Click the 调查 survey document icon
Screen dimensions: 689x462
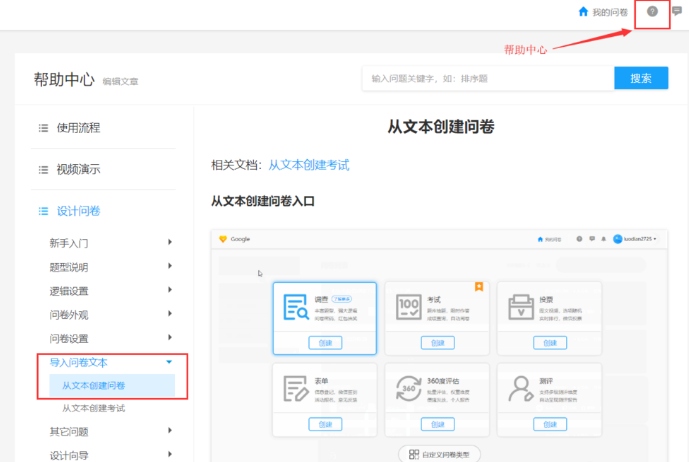pos(296,307)
